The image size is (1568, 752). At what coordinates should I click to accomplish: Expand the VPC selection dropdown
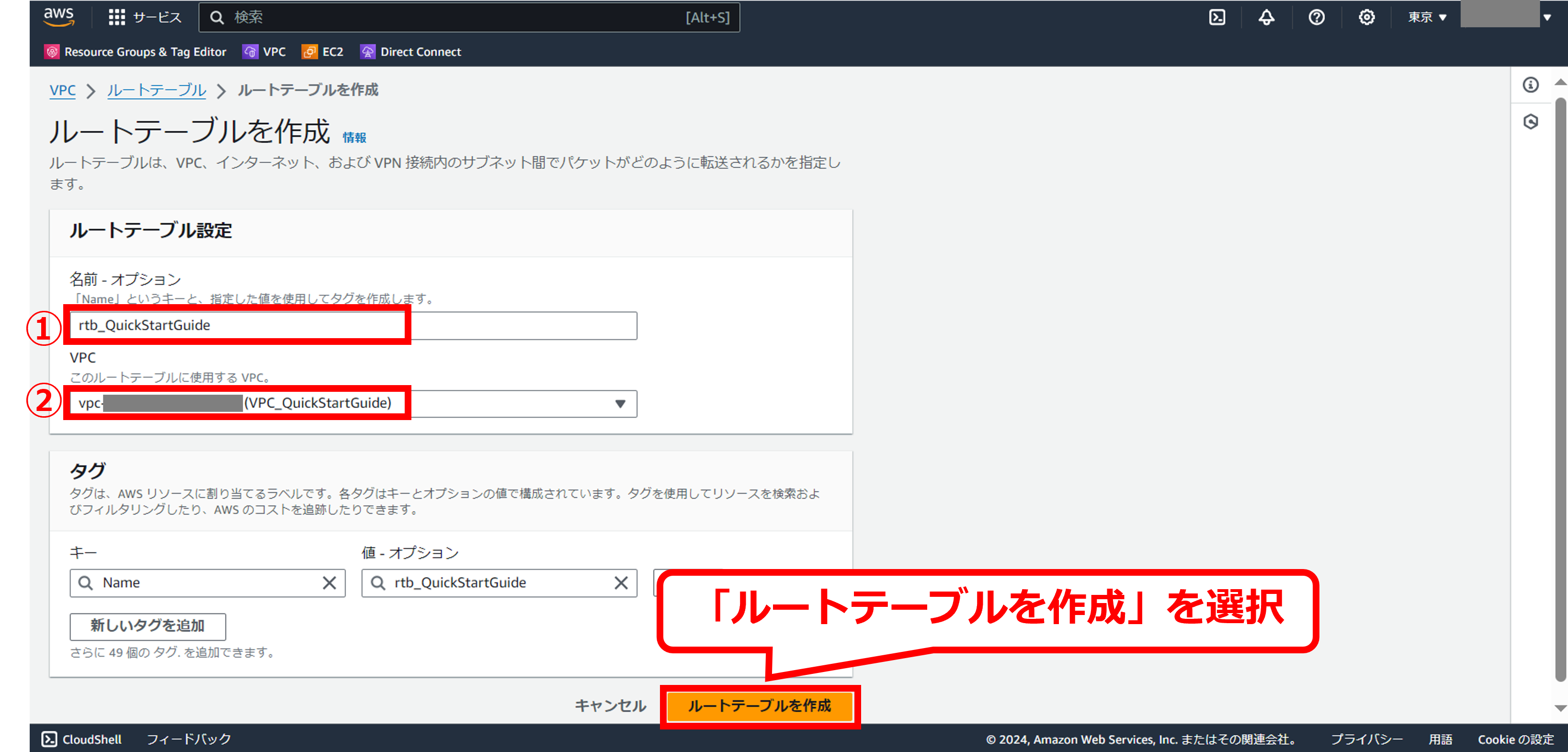click(x=620, y=404)
